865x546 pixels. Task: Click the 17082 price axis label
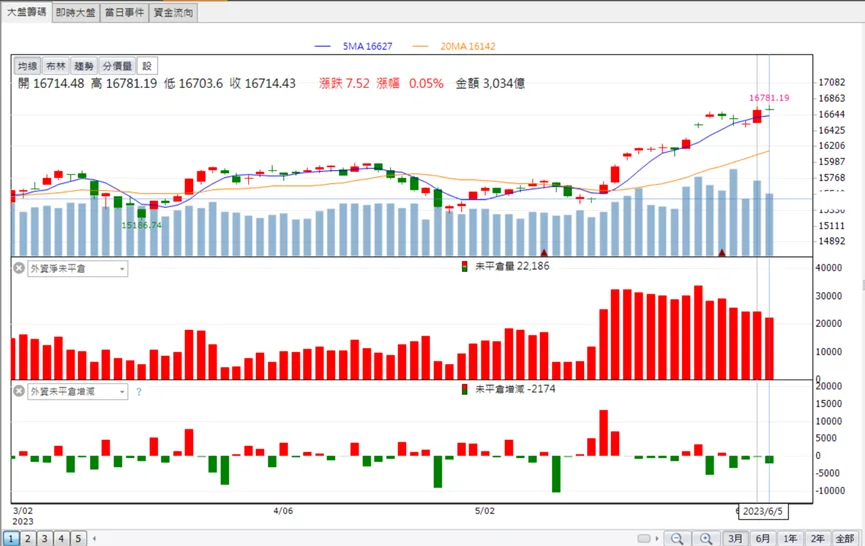pyautogui.click(x=831, y=82)
